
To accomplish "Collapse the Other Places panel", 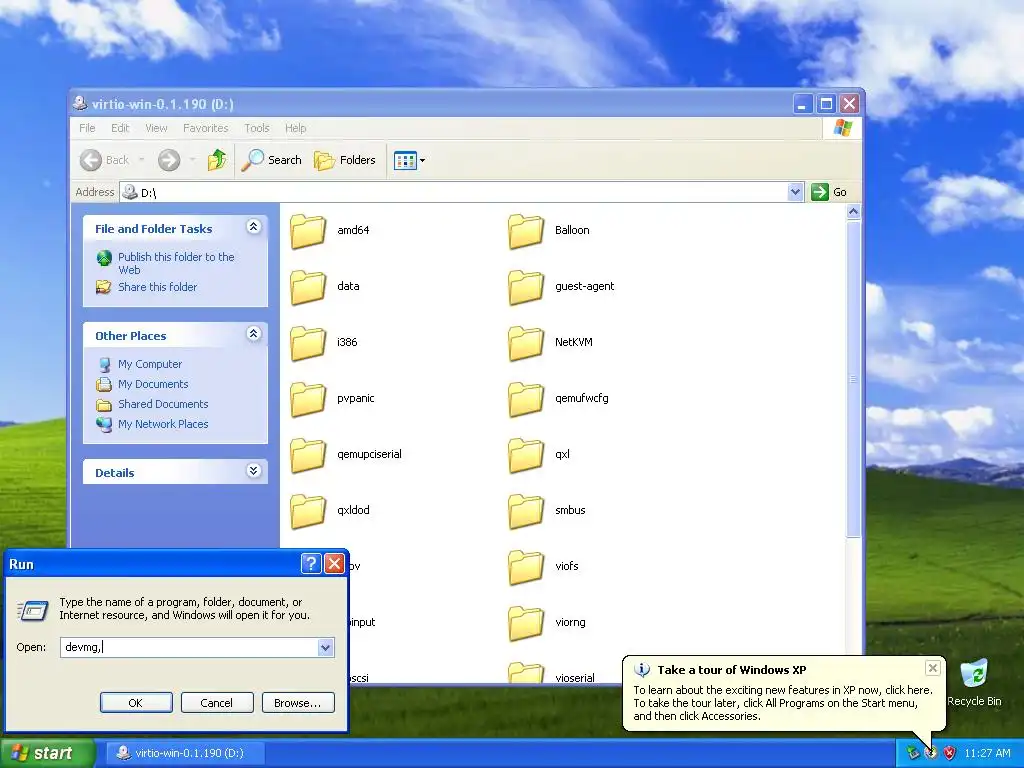I will [253, 334].
